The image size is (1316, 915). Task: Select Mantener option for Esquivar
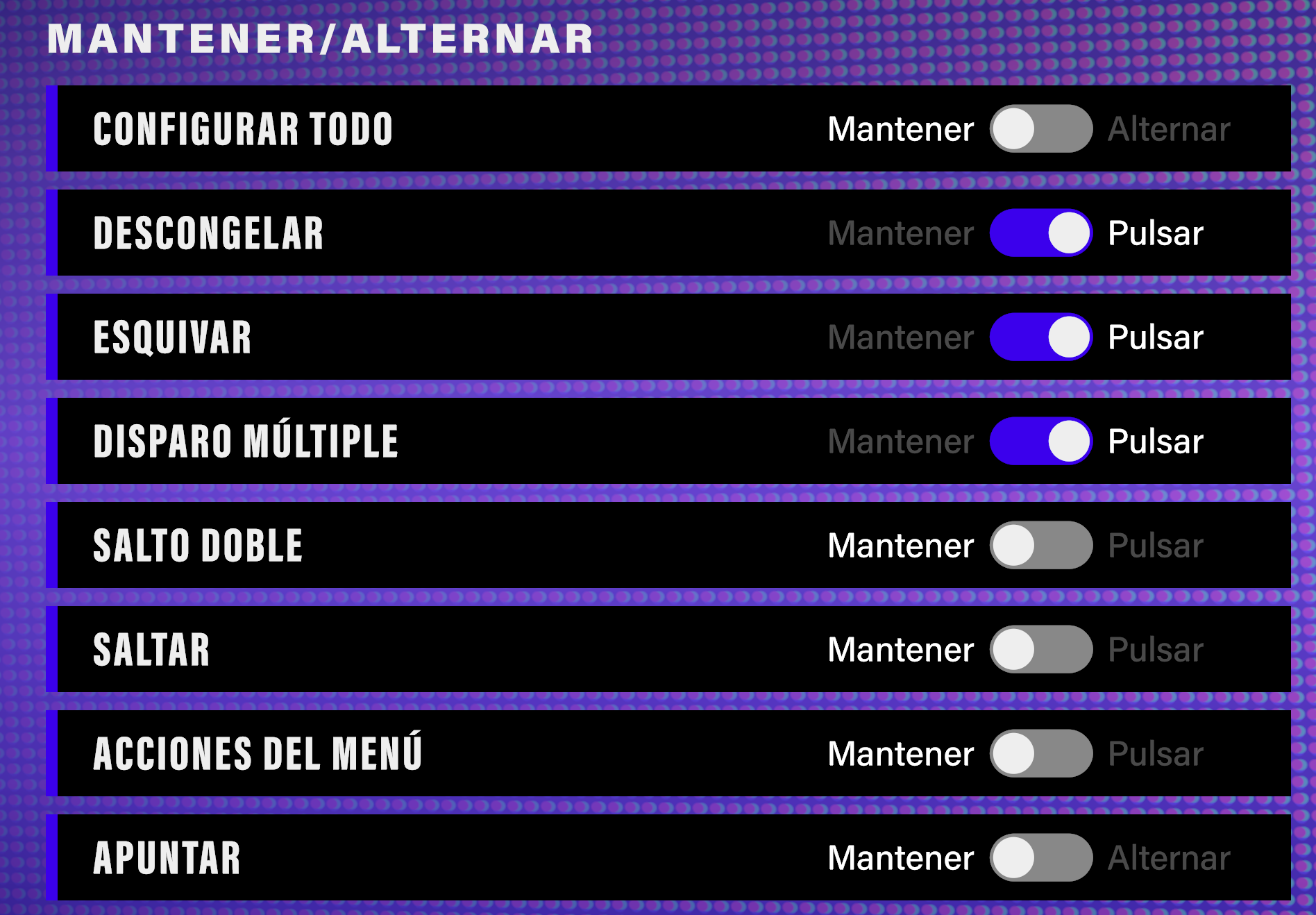(x=900, y=337)
